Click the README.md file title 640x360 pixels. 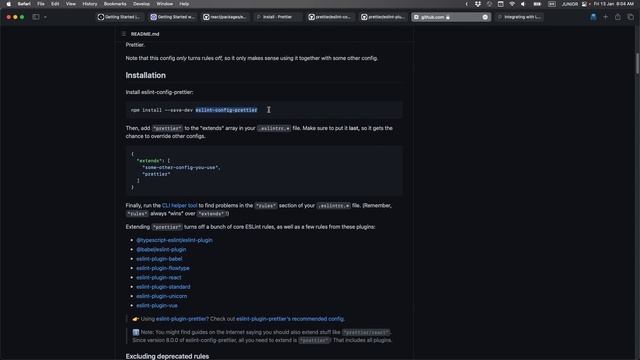(145, 34)
